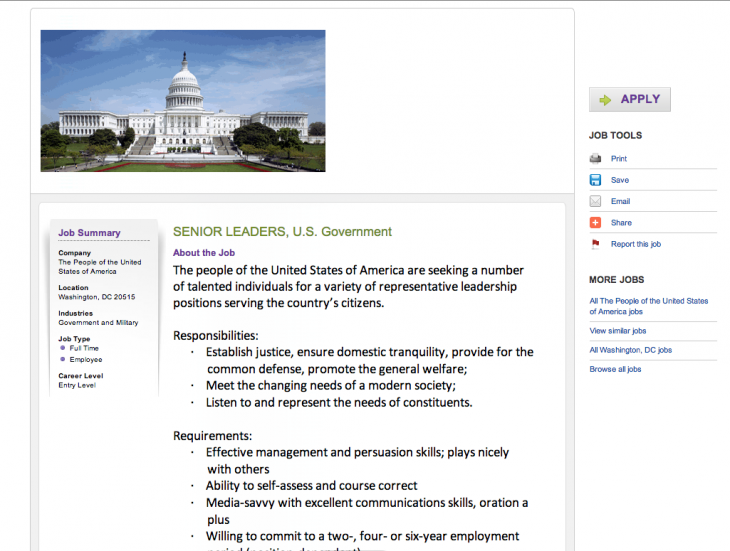Open the Browse all jobs link
This screenshot has width=730, height=551.
pos(615,369)
